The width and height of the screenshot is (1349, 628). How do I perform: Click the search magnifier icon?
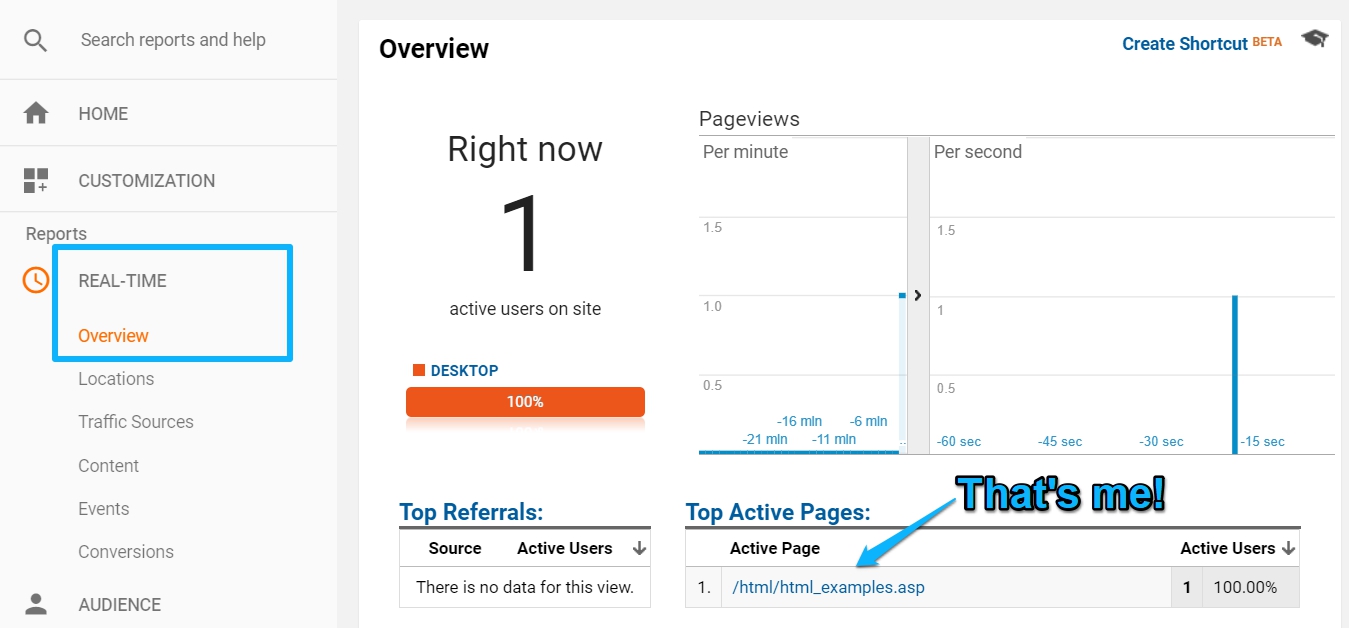[34, 40]
